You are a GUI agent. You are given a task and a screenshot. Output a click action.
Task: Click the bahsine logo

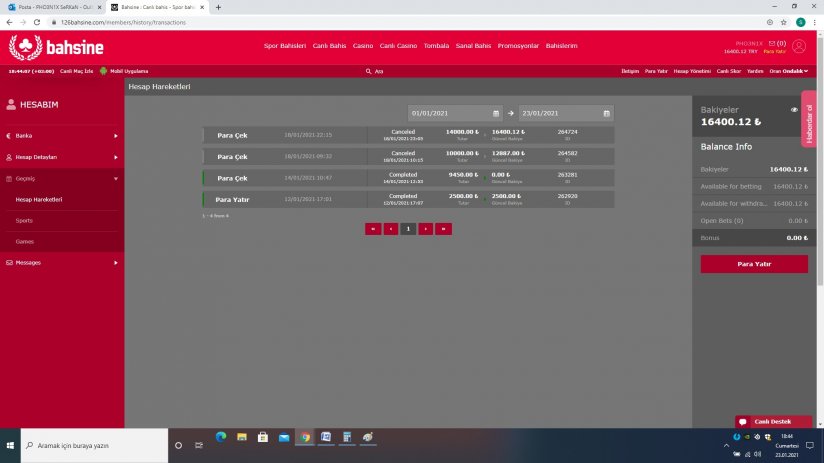pyautogui.click(x=56, y=48)
